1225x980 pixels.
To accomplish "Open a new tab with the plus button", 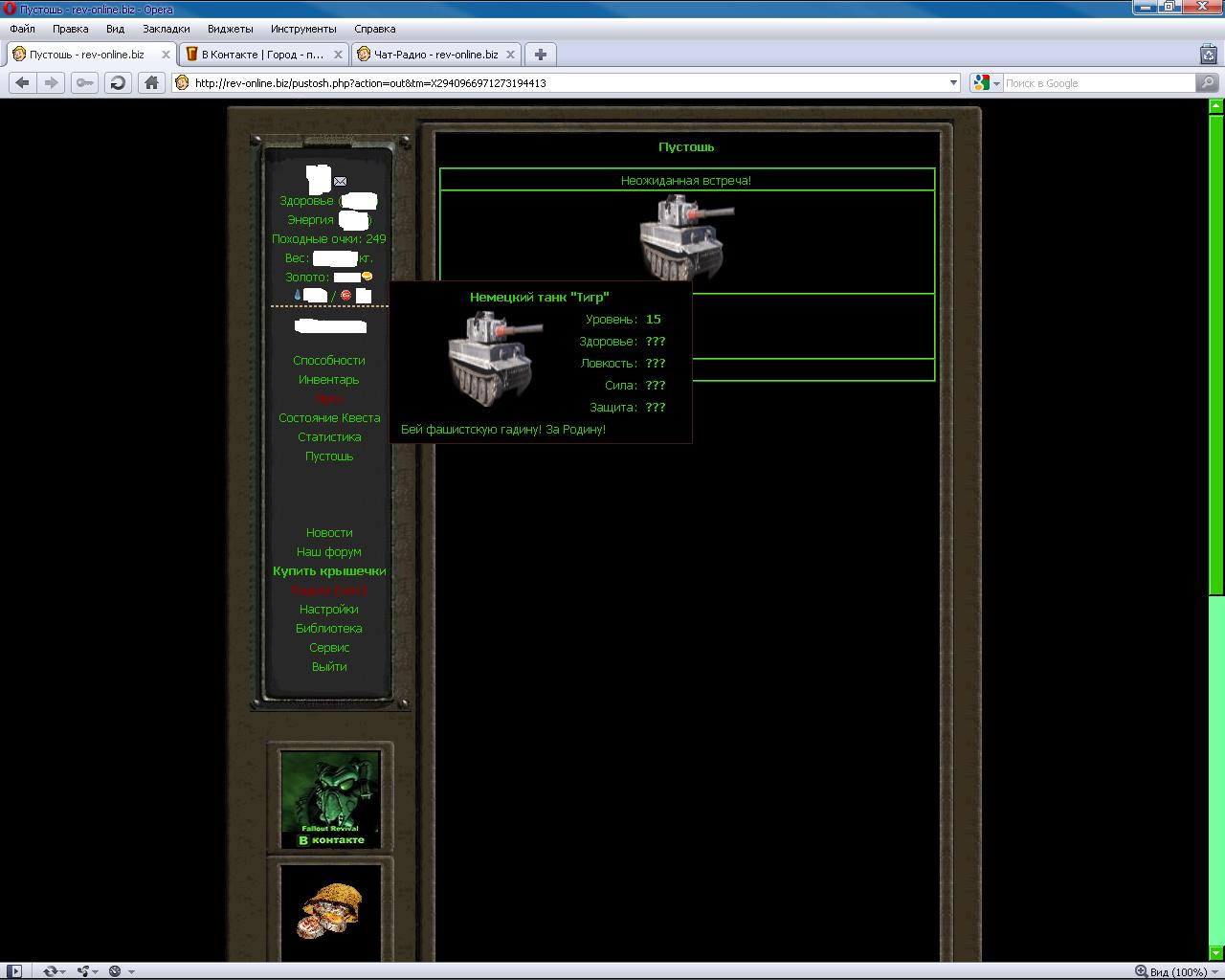I will coord(540,55).
